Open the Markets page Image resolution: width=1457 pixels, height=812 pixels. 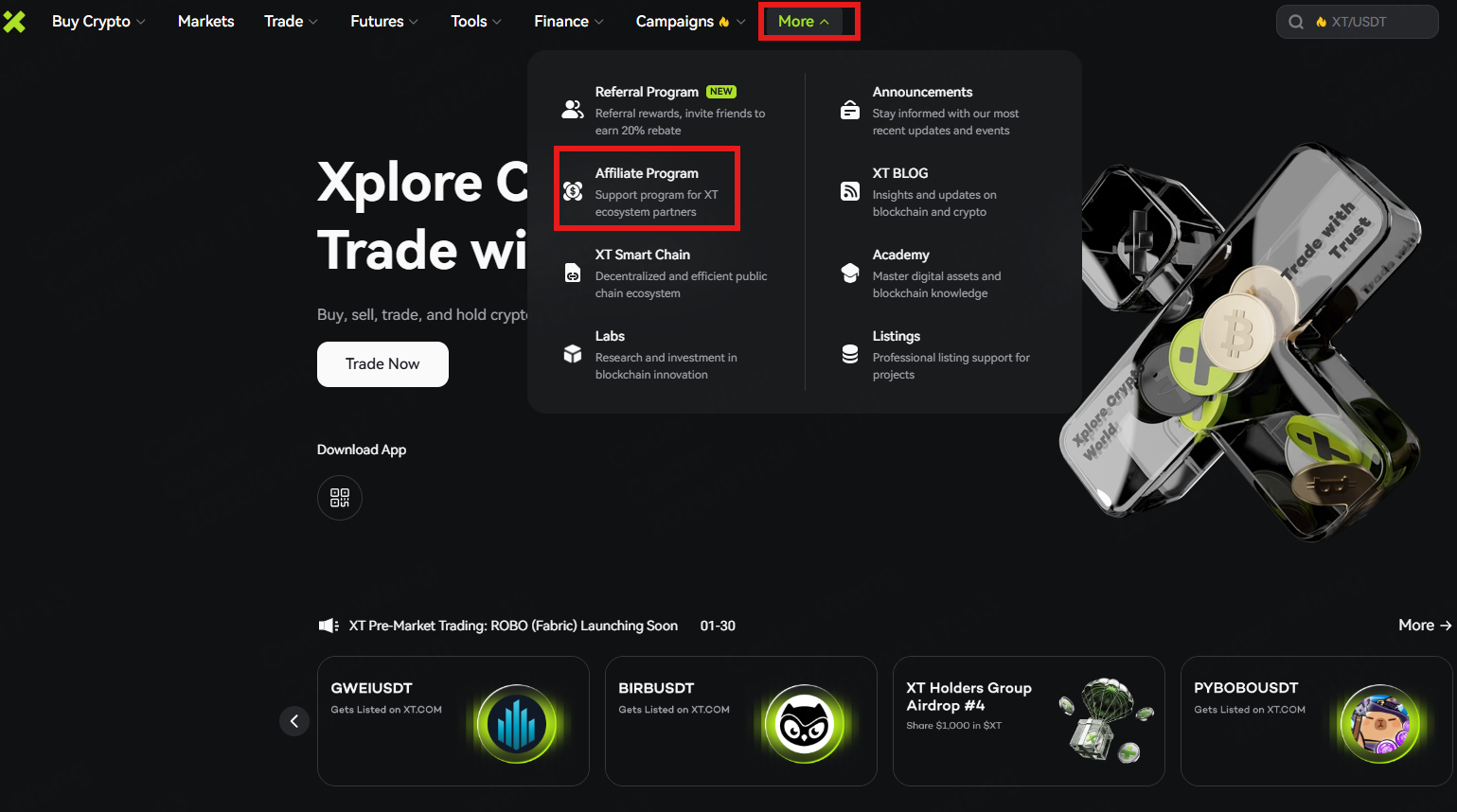tap(205, 21)
